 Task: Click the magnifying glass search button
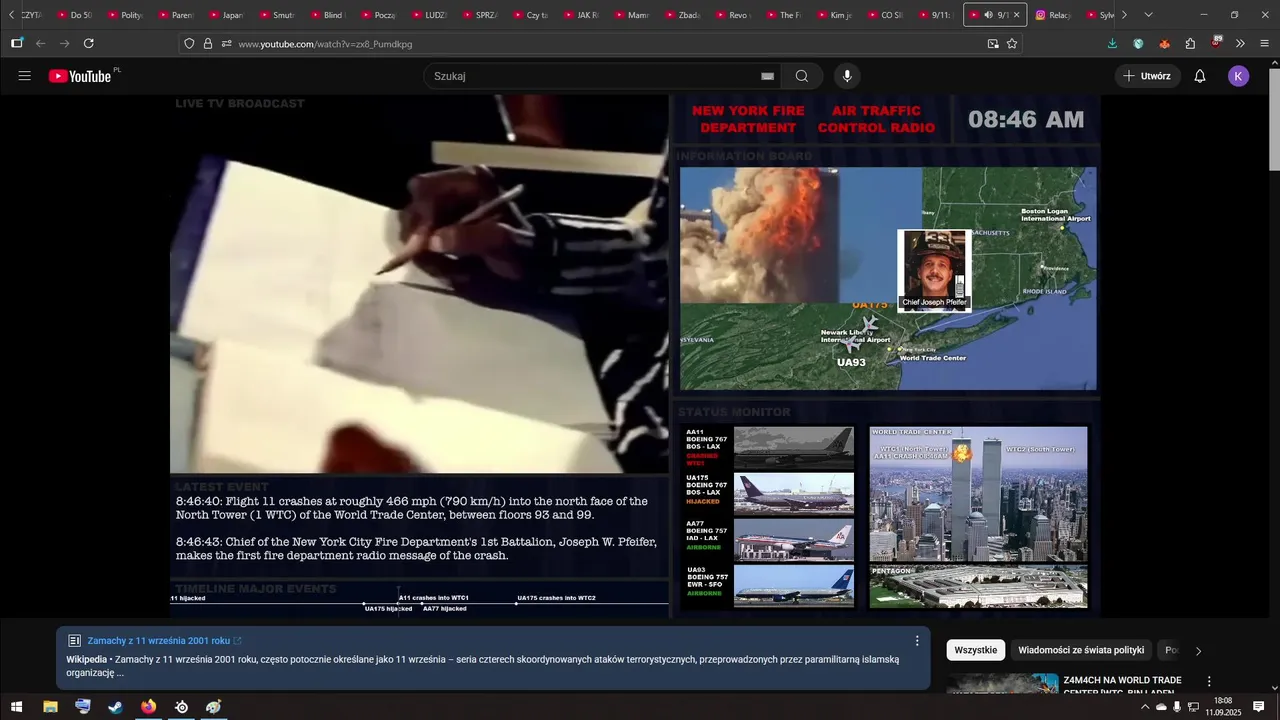tap(802, 76)
